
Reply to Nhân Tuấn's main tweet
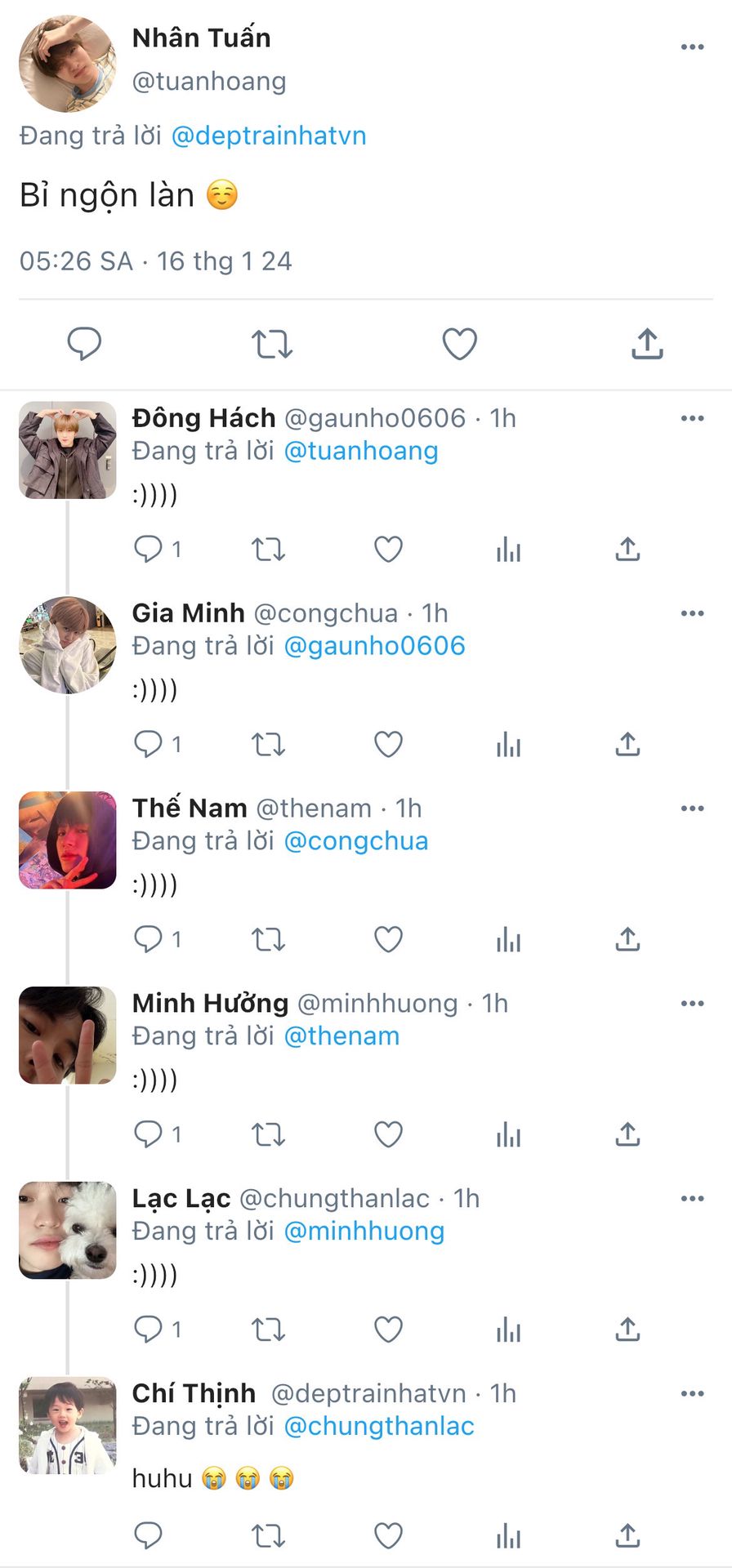click(x=84, y=344)
